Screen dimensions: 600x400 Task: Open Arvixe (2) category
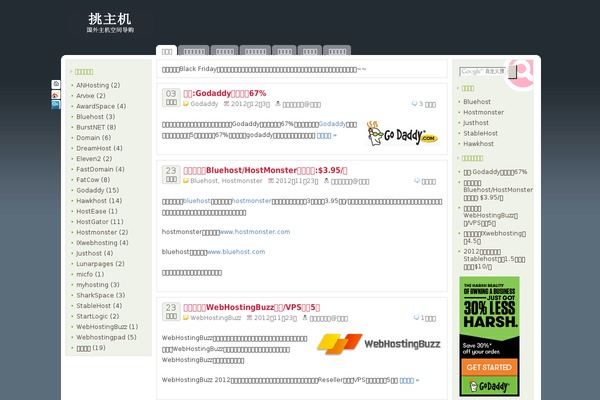[x=91, y=96]
